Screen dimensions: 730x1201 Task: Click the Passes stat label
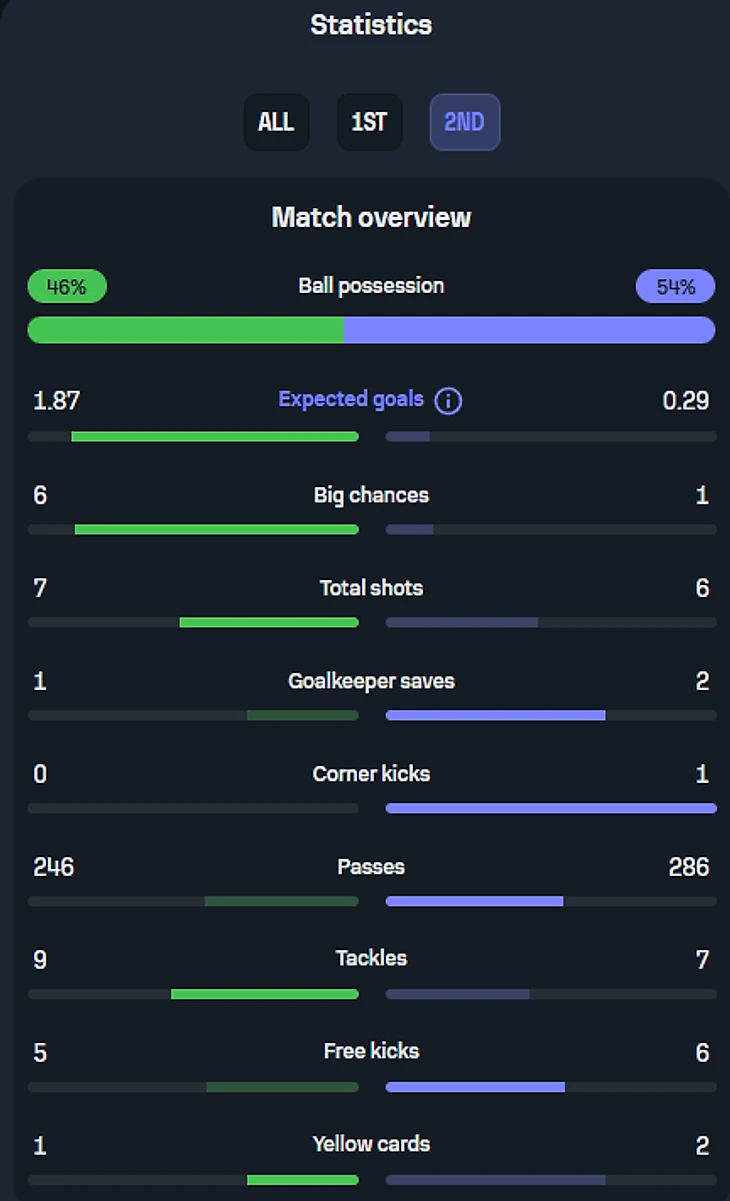pyautogui.click(x=371, y=867)
